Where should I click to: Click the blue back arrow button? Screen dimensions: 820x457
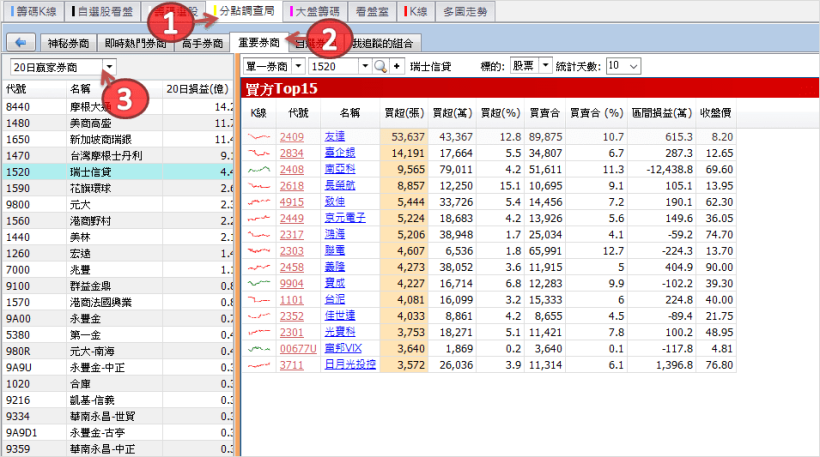point(21,42)
